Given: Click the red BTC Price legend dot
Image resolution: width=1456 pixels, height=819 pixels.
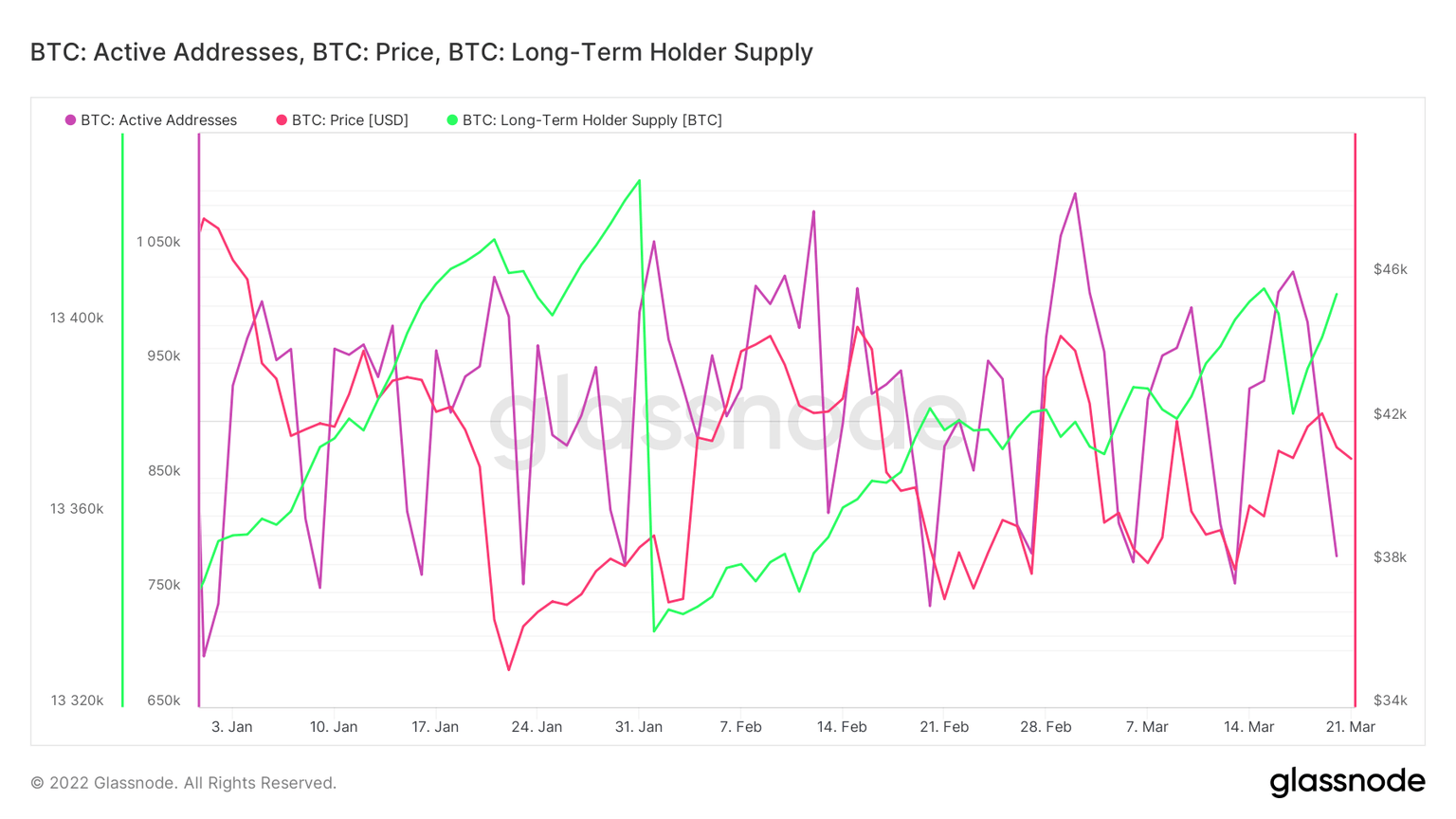Looking at the screenshot, I should [282, 120].
